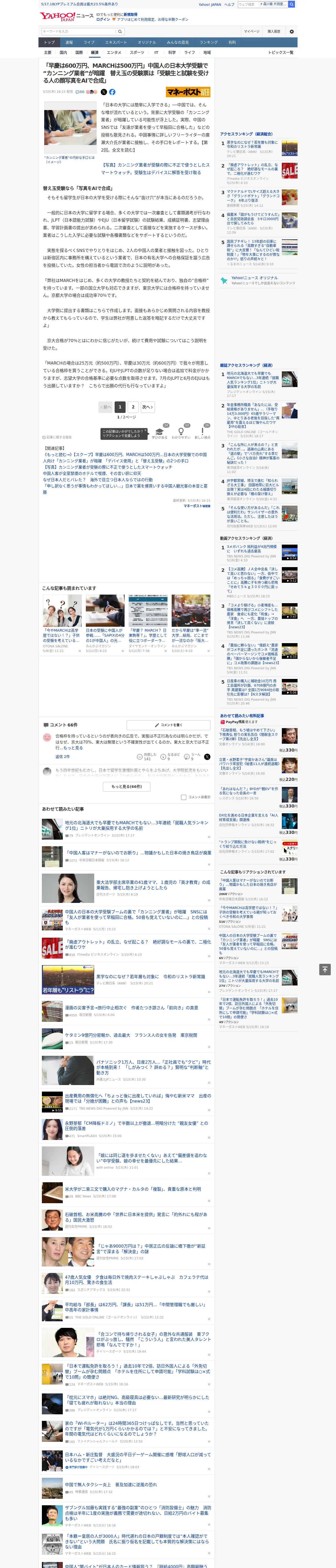Image resolution: width=336 pixels, height=1568 pixels.
Task: Click the 記事に関する報告 report icon link
Action: click(x=57, y=437)
